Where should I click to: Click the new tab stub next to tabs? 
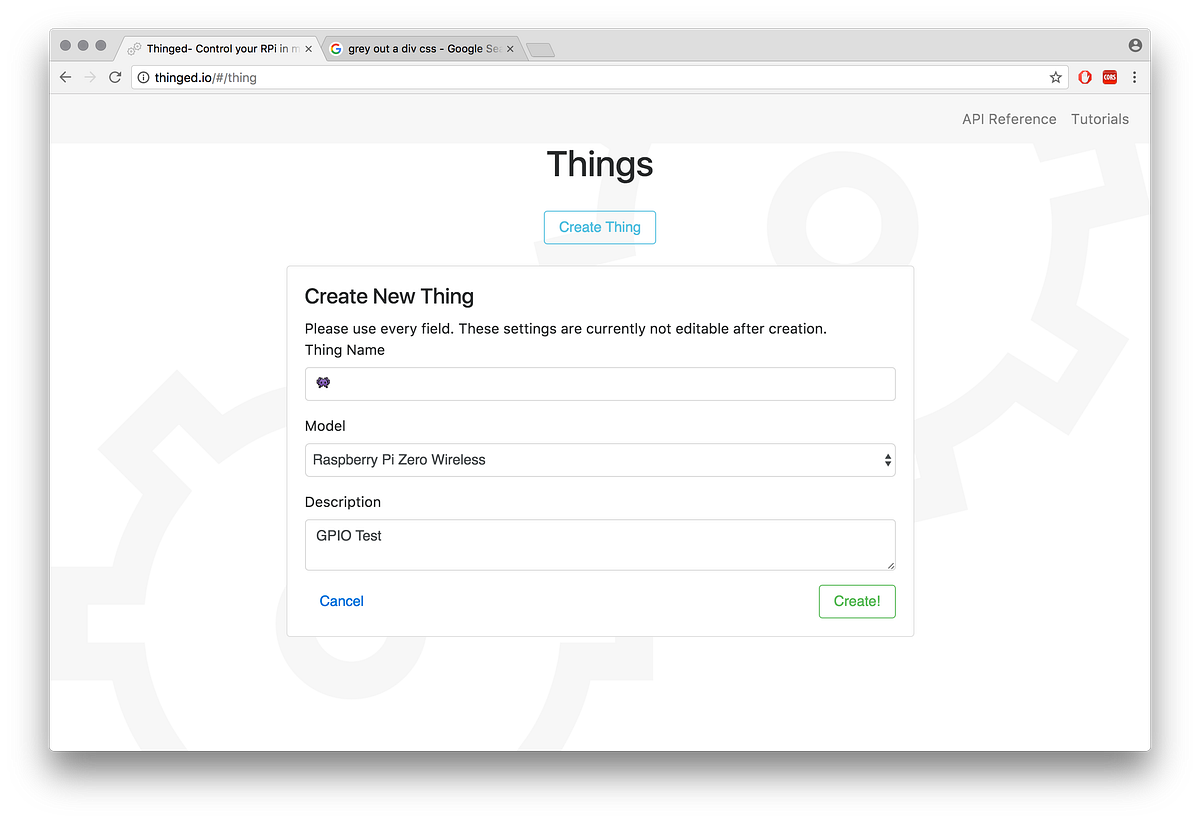click(x=540, y=48)
